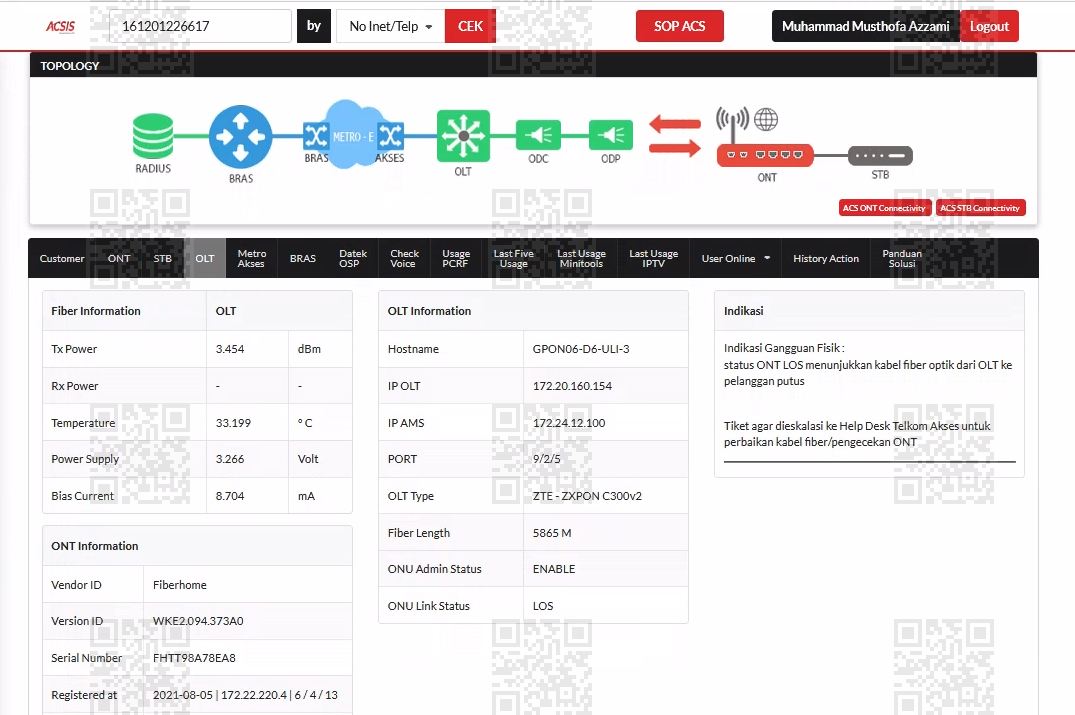Open the BRAS tab

(x=303, y=258)
